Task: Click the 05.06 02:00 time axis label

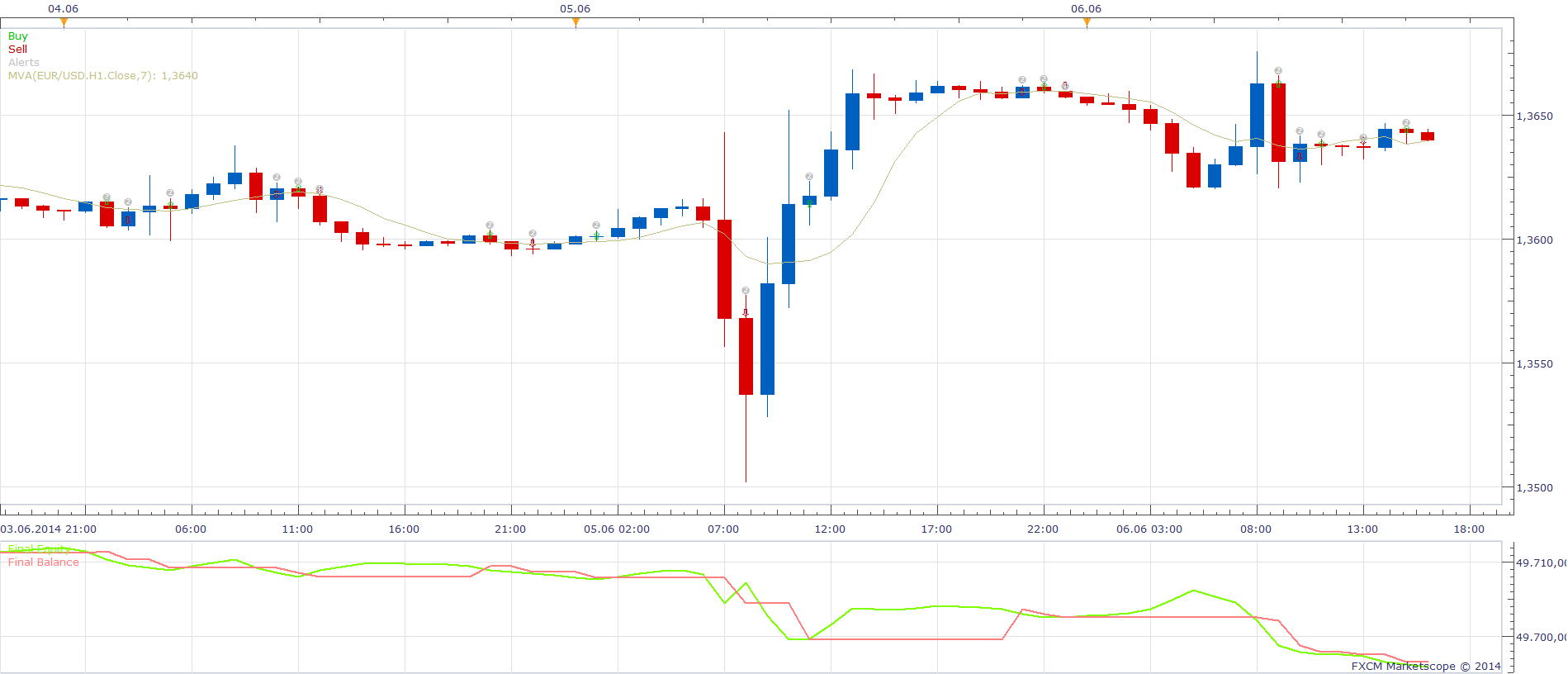Action: click(617, 529)
